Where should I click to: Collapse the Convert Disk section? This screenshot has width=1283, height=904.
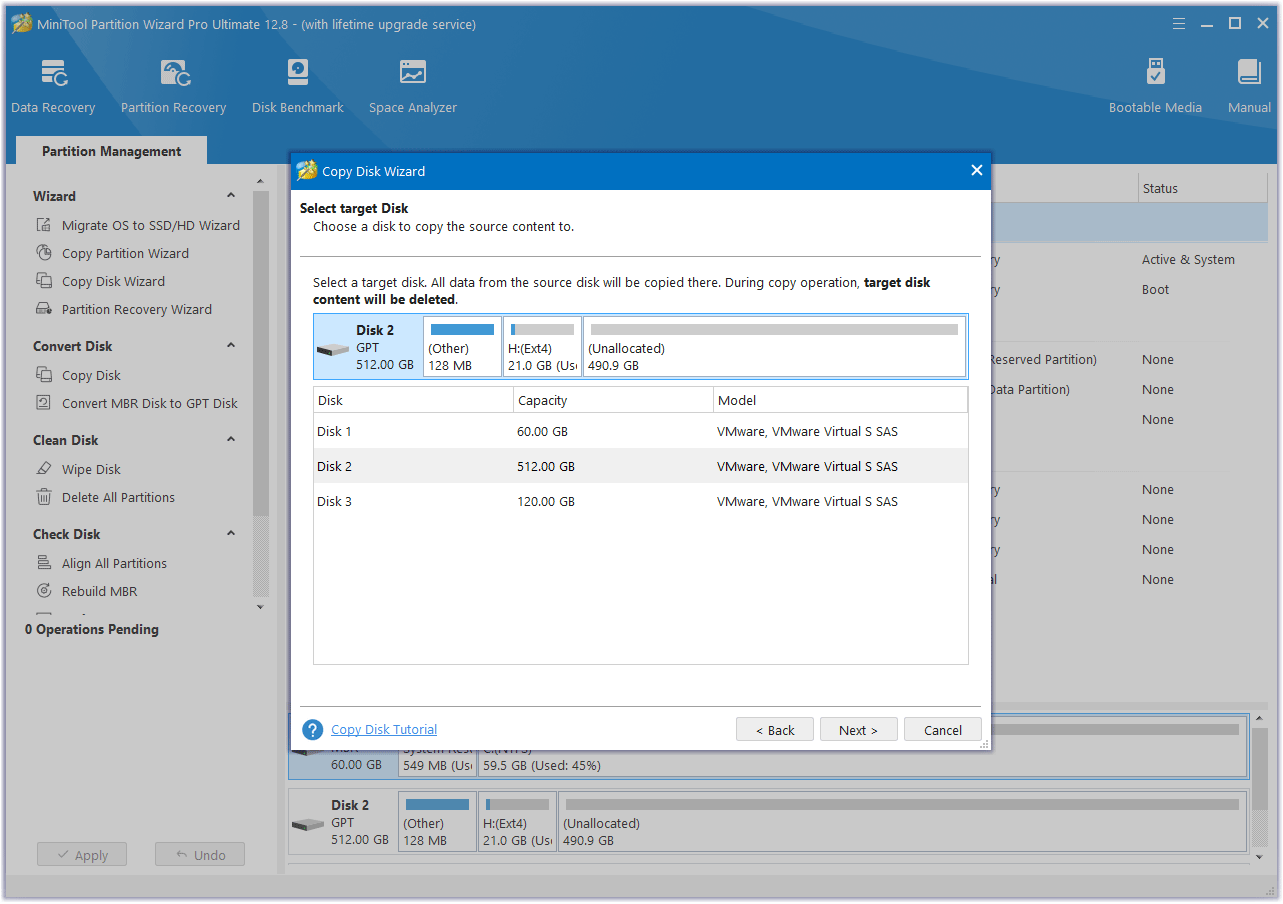pyautogui.click(x=231, y=346)
